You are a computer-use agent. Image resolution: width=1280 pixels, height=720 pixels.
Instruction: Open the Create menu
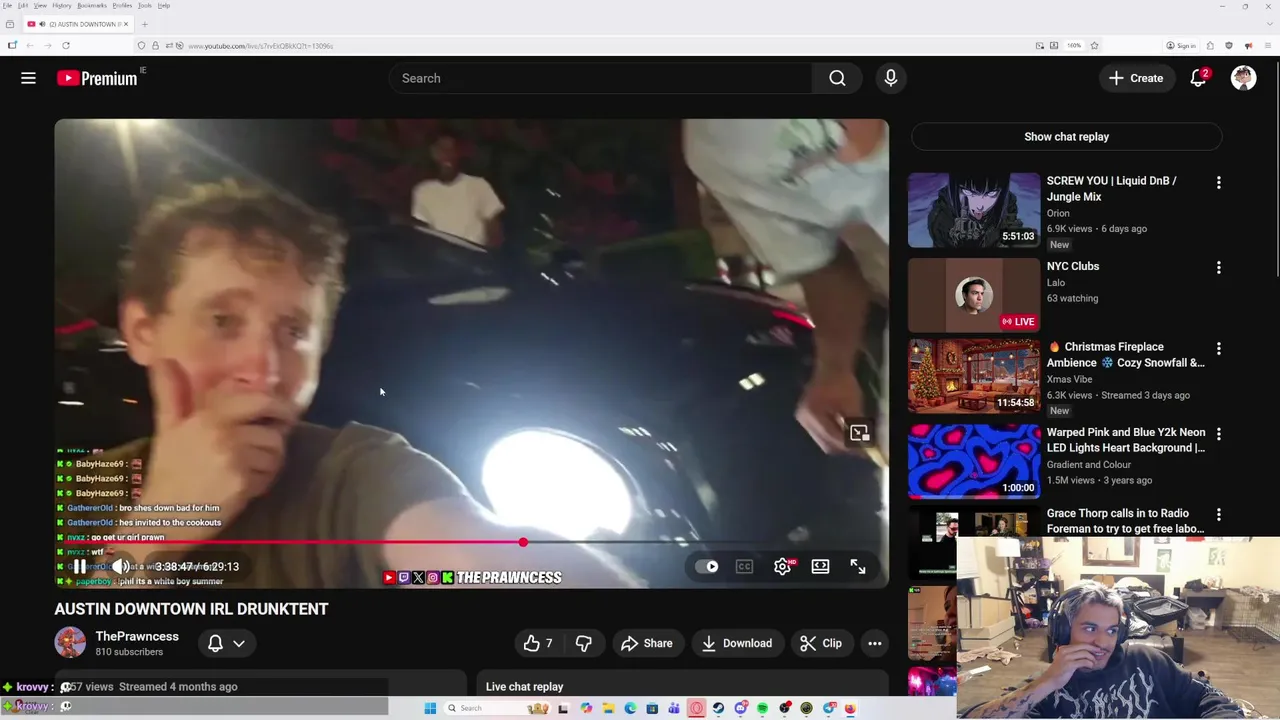1136,78
